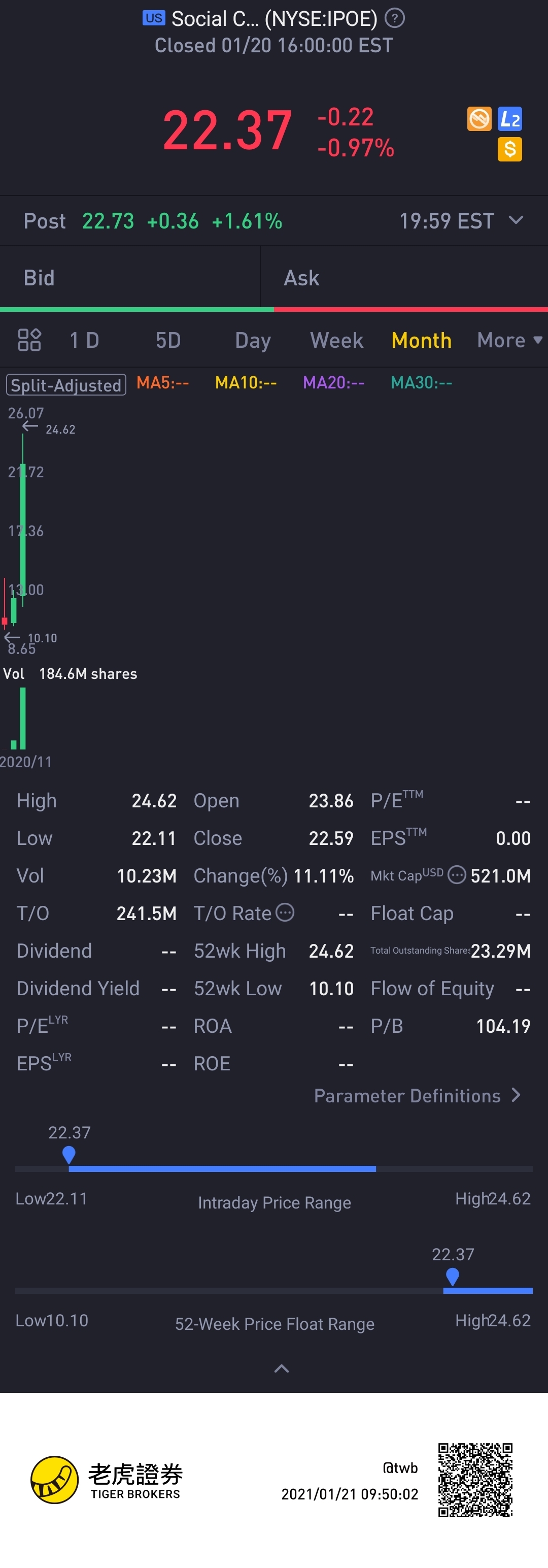This screenshot has width=548, height=1568.
Task: Collapse the stock details with up chevron
Action: (282, 1369)
